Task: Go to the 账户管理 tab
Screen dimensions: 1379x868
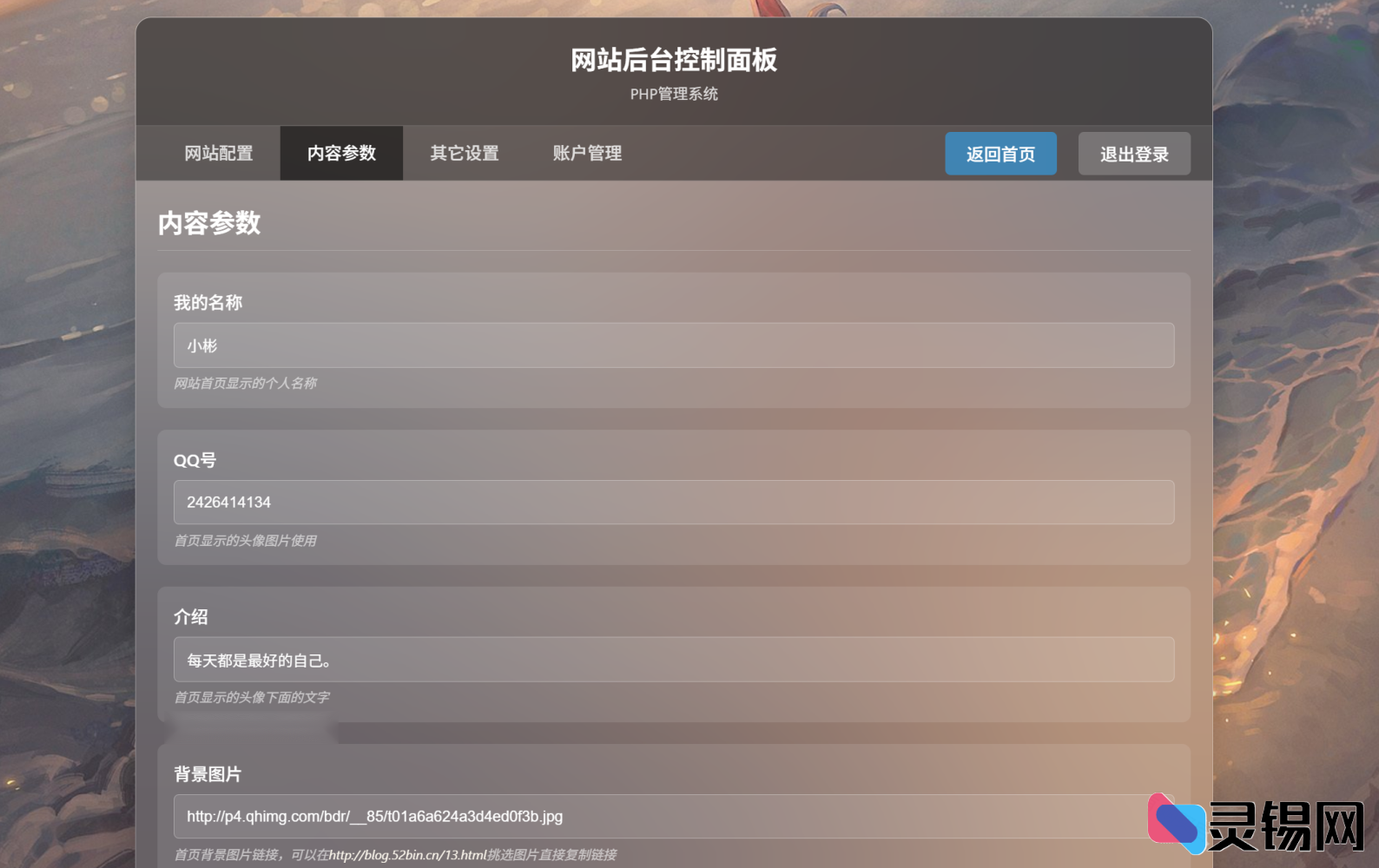Action: coord(587,154)
